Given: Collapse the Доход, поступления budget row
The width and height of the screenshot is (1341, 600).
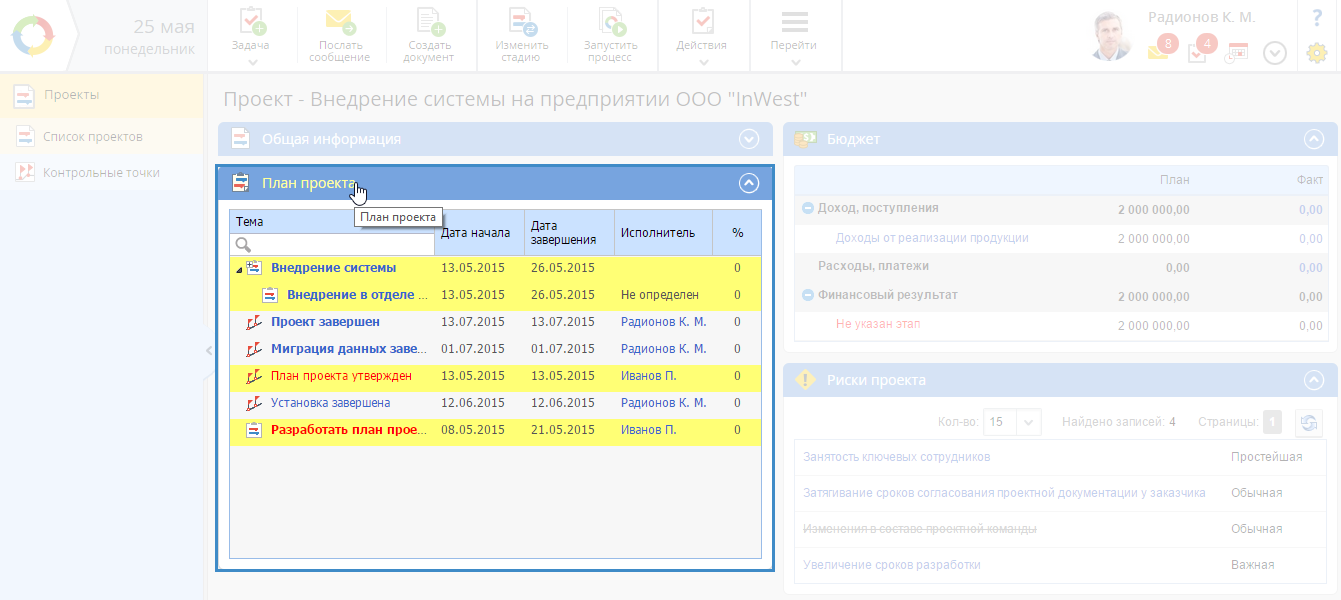Looking at the screenshot, I should (x=808, y=208).
